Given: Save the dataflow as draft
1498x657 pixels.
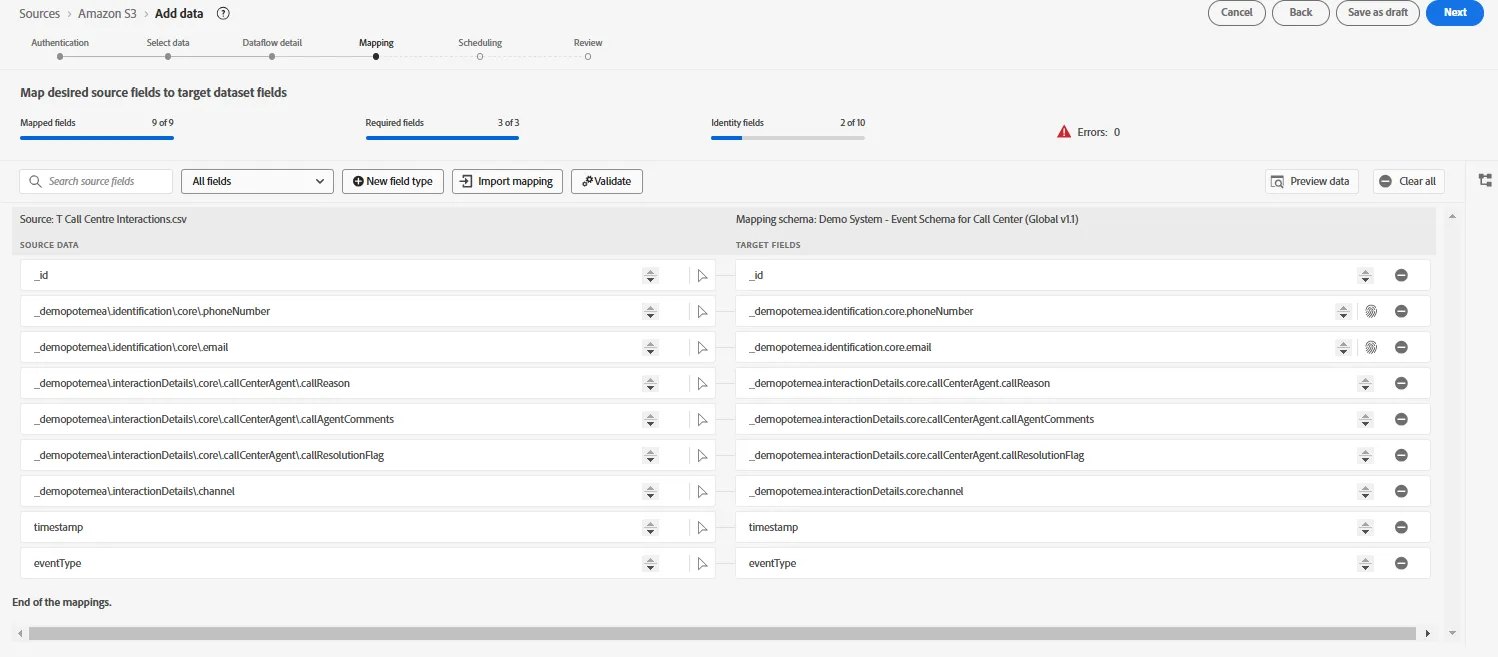Looking at the screenshot, I should pos(1378,13).
